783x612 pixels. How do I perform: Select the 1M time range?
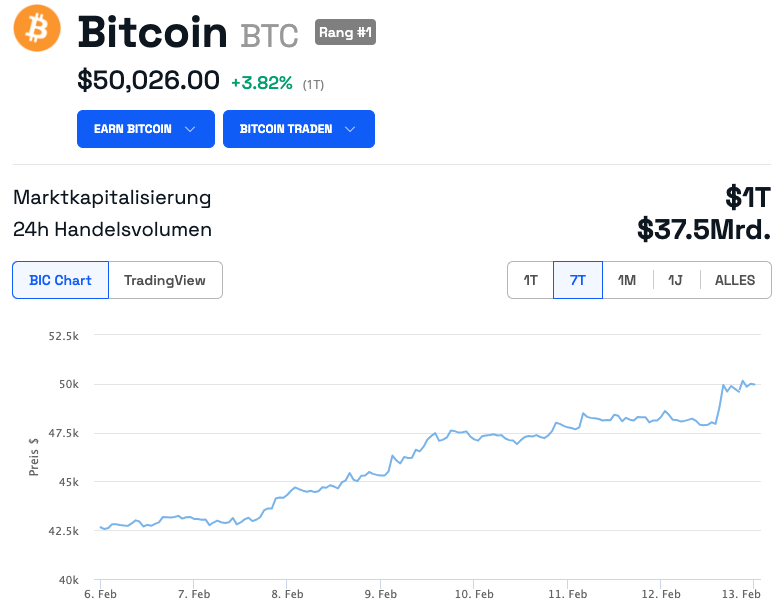(x=627, y=280)
